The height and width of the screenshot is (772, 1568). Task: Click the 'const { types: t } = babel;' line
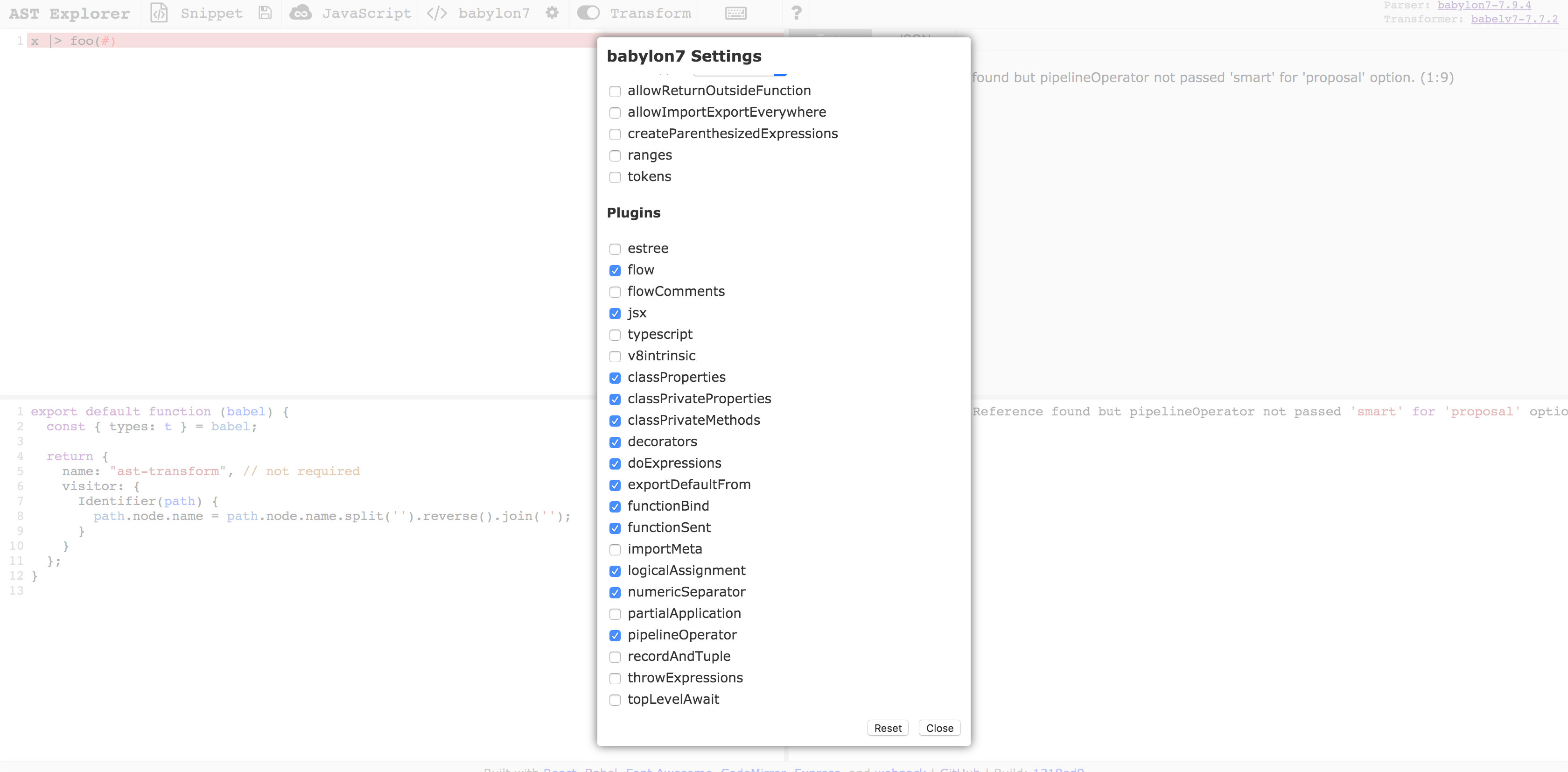(x=152, y=427)
